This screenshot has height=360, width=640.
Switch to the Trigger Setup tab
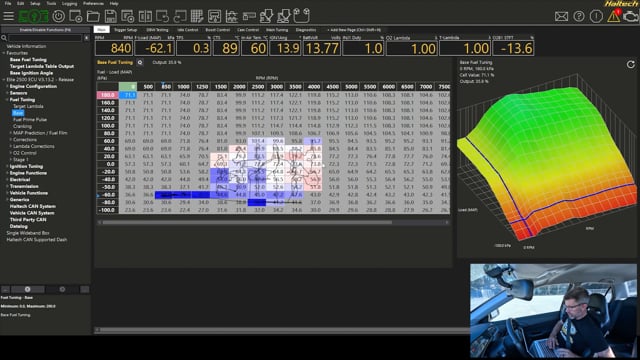pyautogui.click(x=125, y=30)
